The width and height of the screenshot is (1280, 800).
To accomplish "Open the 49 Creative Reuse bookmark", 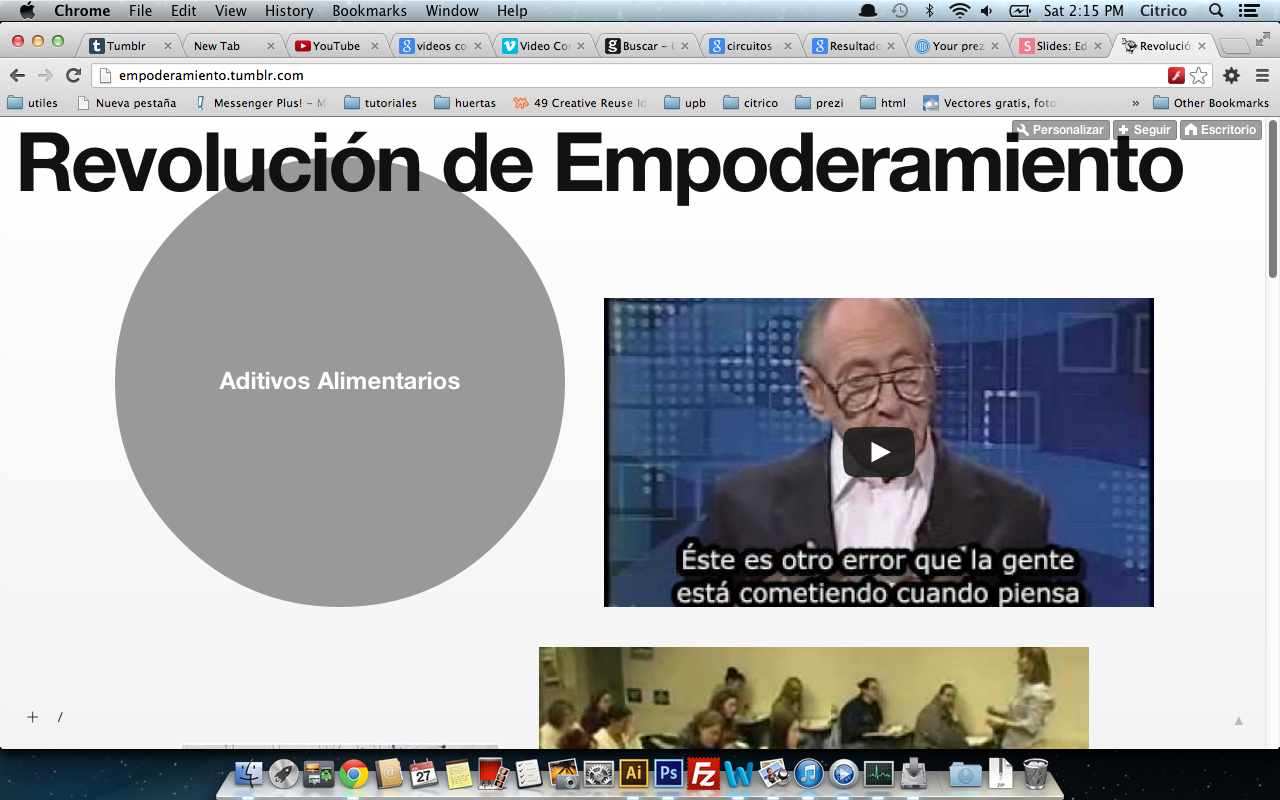I will (580, 103).
